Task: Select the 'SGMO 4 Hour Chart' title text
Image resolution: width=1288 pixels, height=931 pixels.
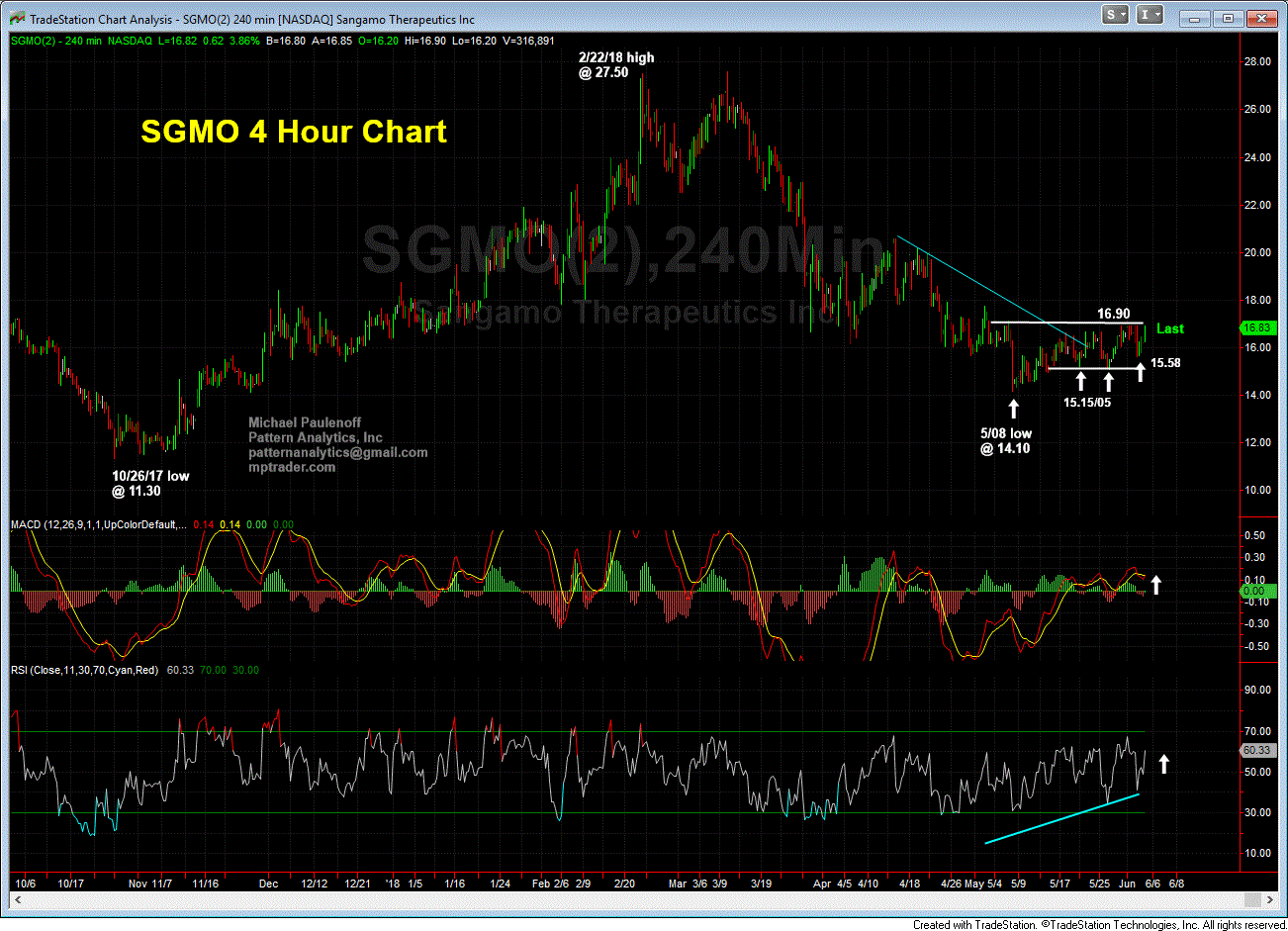Action: pyautogui.click(x=294, y=132)
